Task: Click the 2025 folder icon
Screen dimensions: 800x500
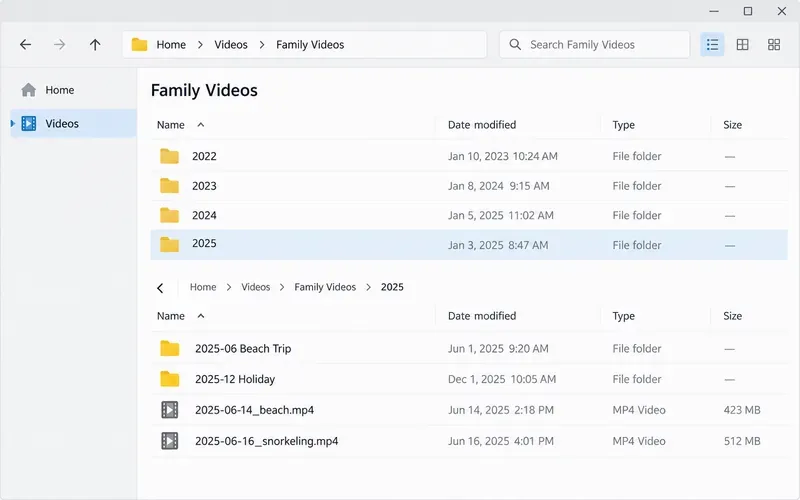Action: 169,244
